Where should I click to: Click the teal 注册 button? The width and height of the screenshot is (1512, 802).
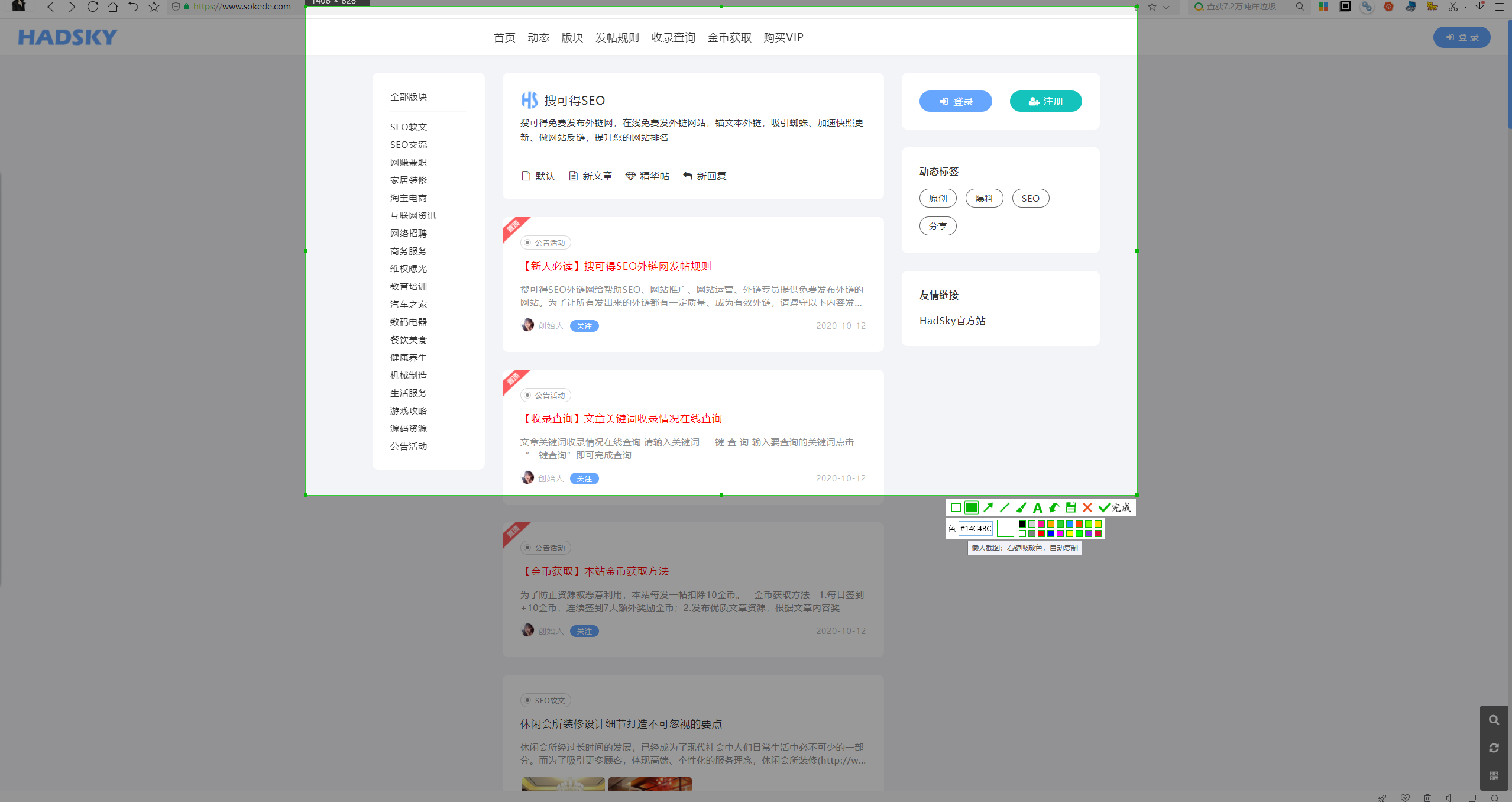(1045, 101)
